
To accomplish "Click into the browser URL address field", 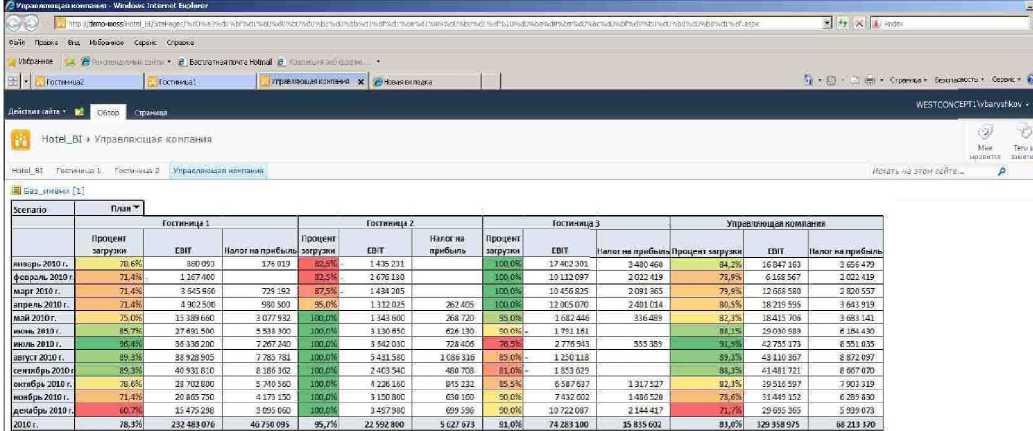I will pos(439,22).
